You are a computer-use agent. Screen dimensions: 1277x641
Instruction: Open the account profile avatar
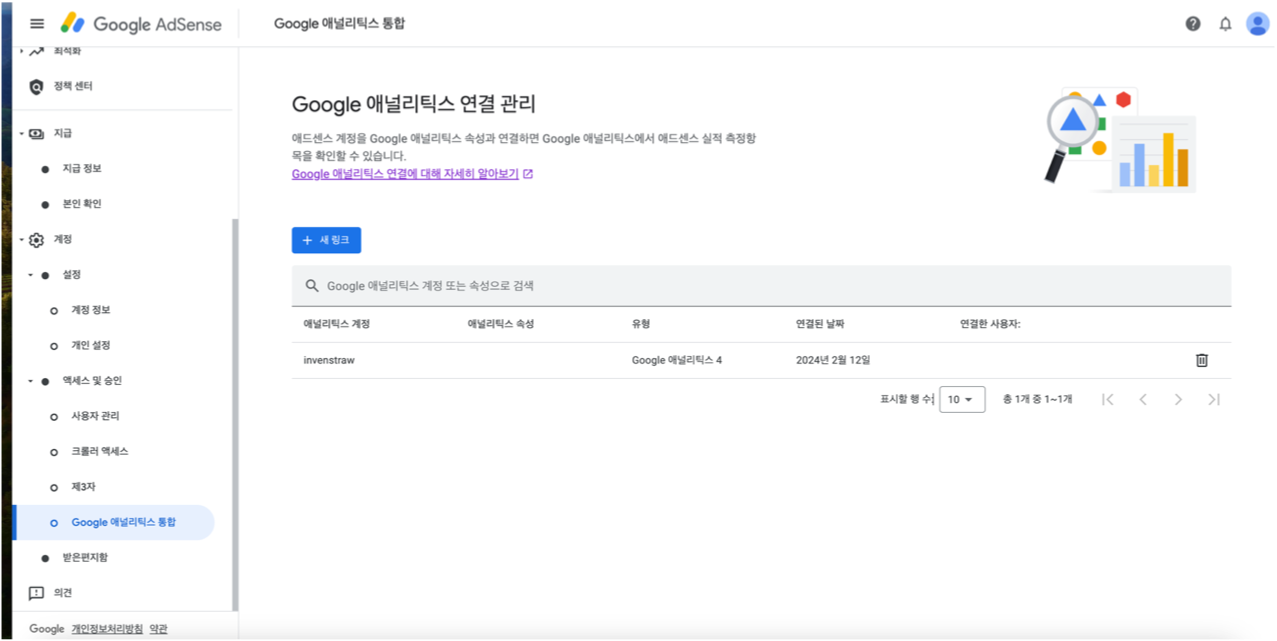click(x=1257, y=24)
